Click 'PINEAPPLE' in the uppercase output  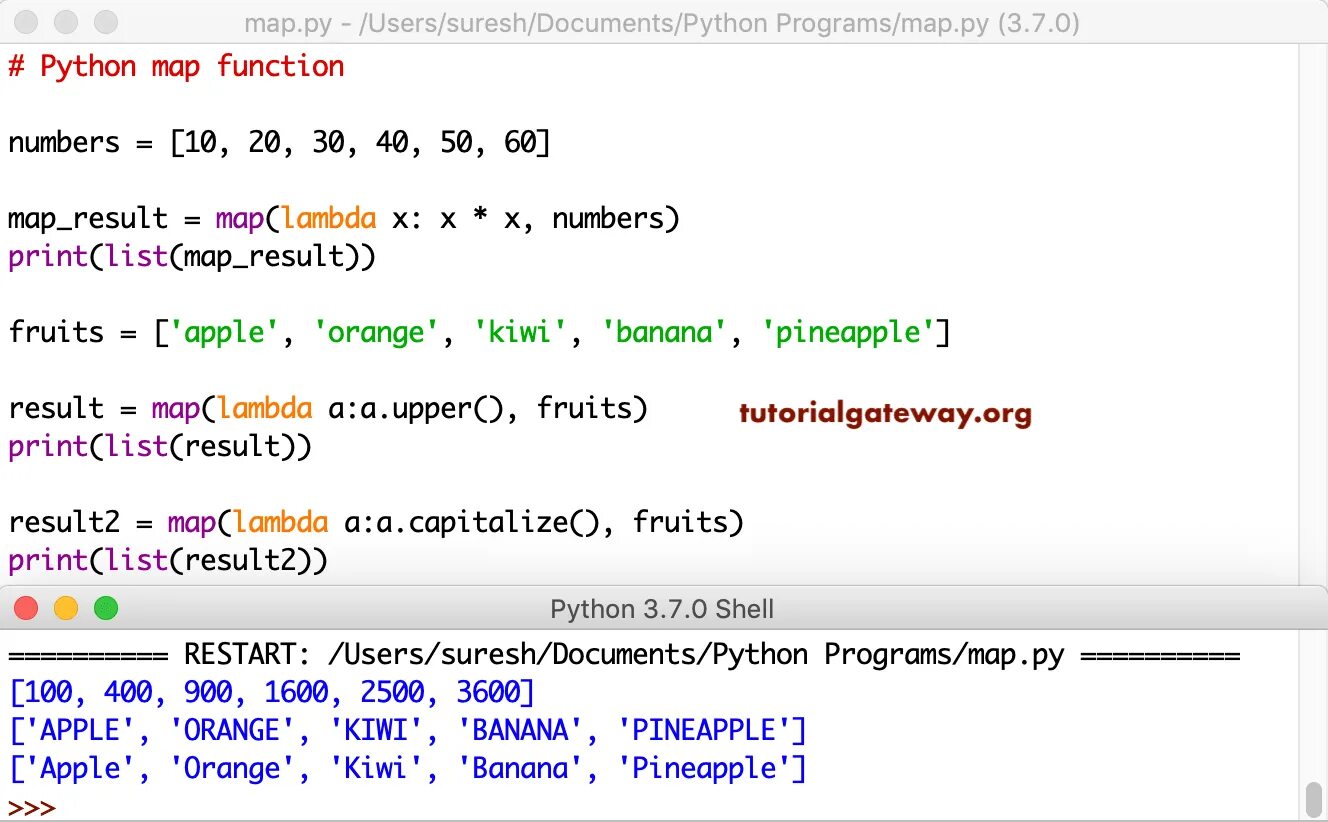704,731
